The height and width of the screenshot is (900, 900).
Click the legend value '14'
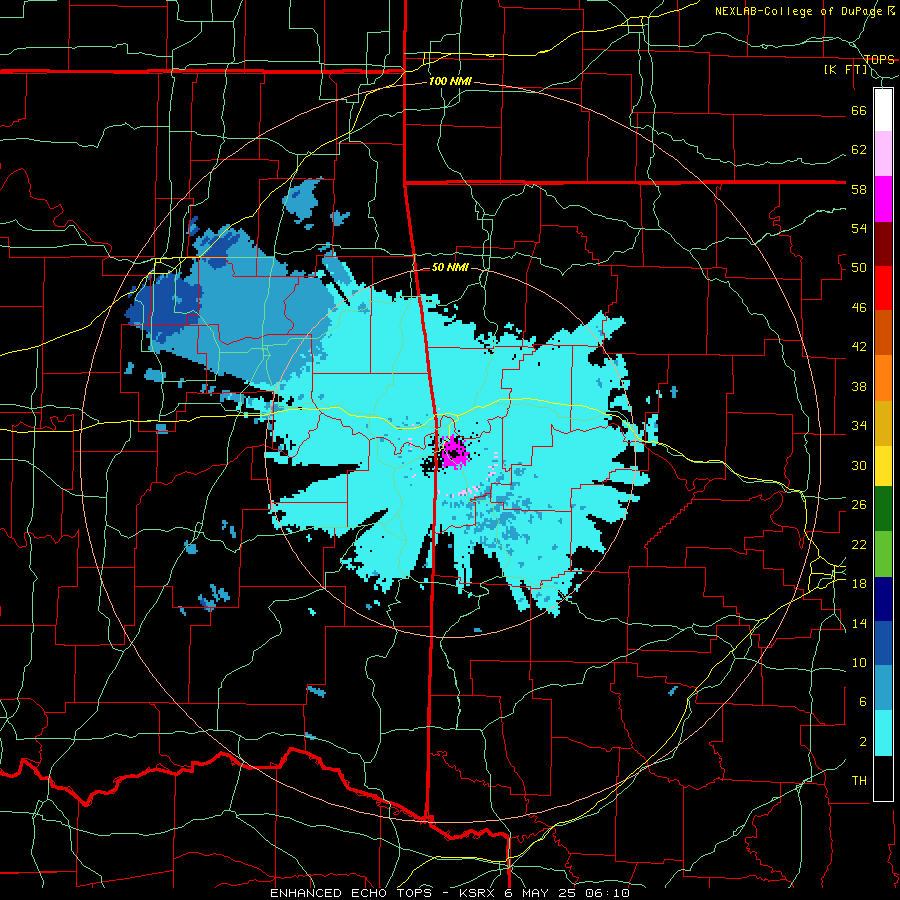tap(859, 623)
